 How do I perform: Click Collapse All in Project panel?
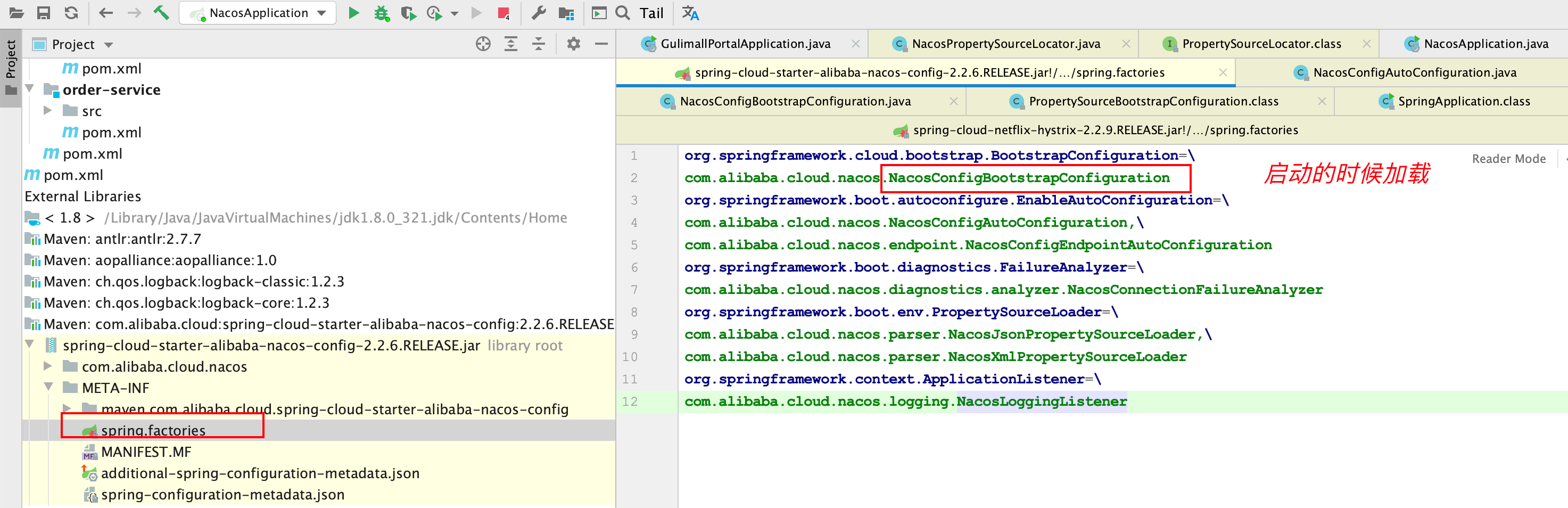[539, 44]
